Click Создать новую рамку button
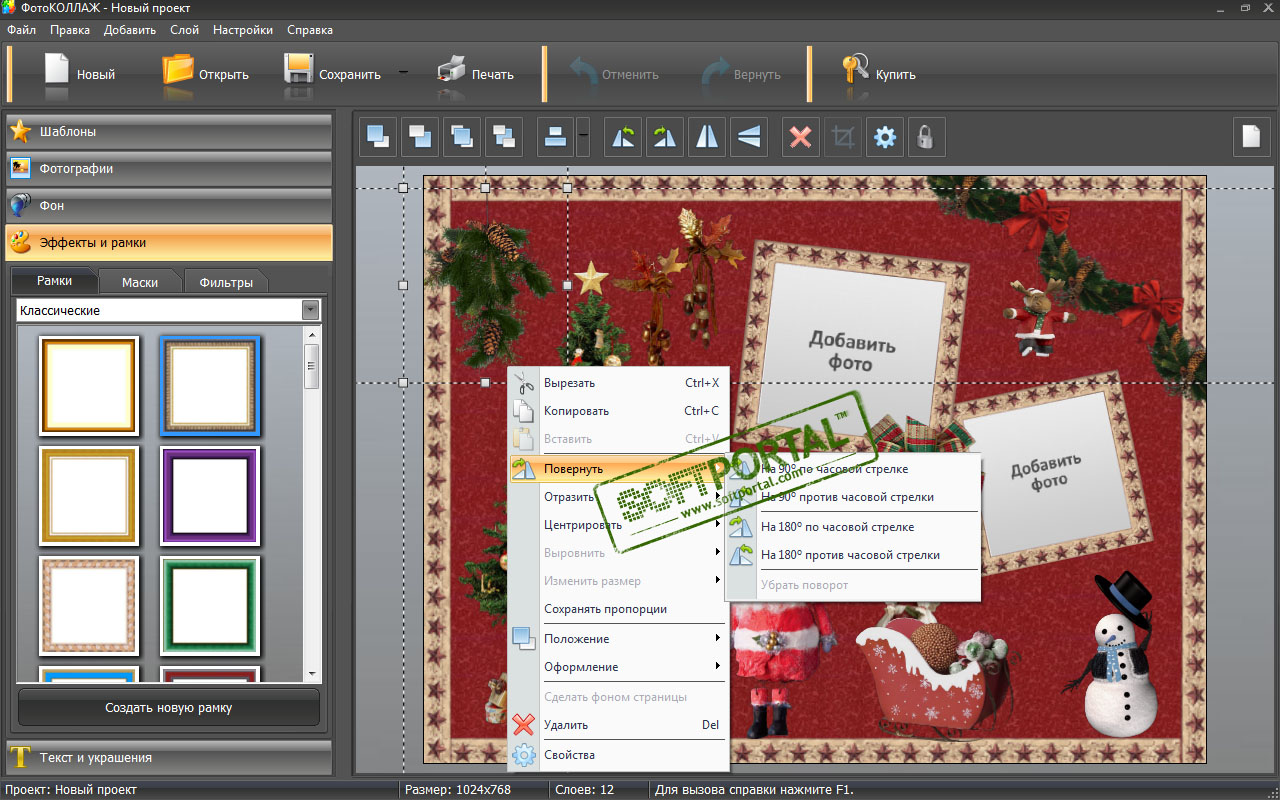1280x800 pixels. [169, 707]
